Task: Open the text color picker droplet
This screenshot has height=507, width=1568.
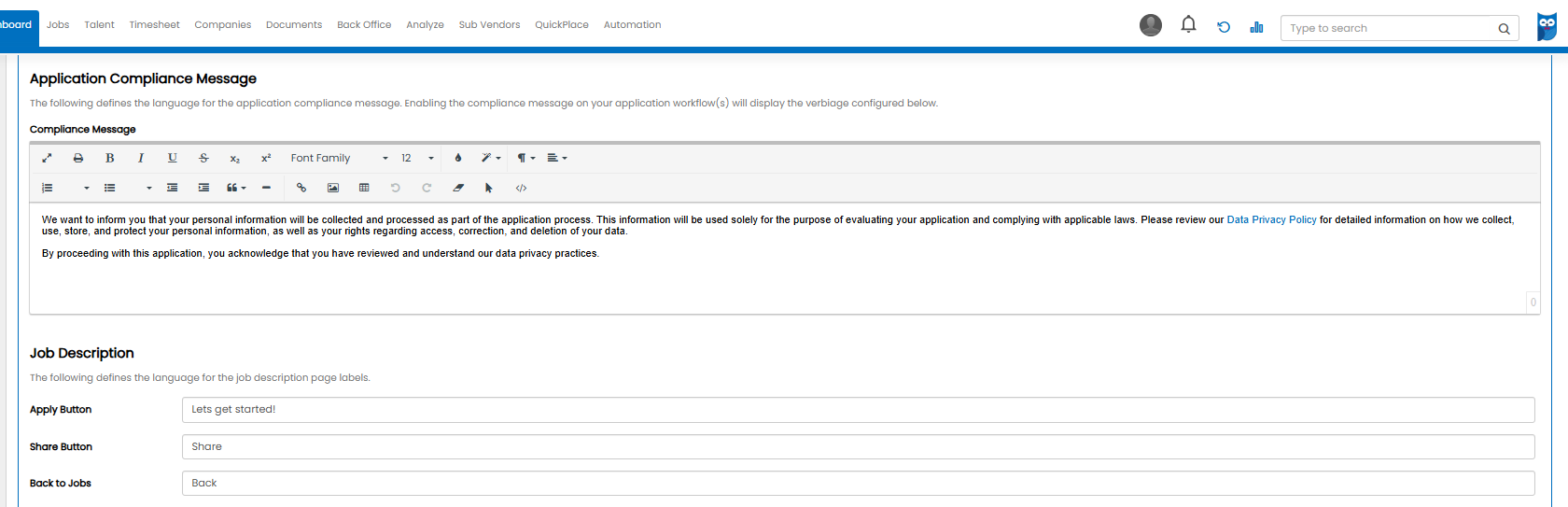Action: [x=458, y=158]
